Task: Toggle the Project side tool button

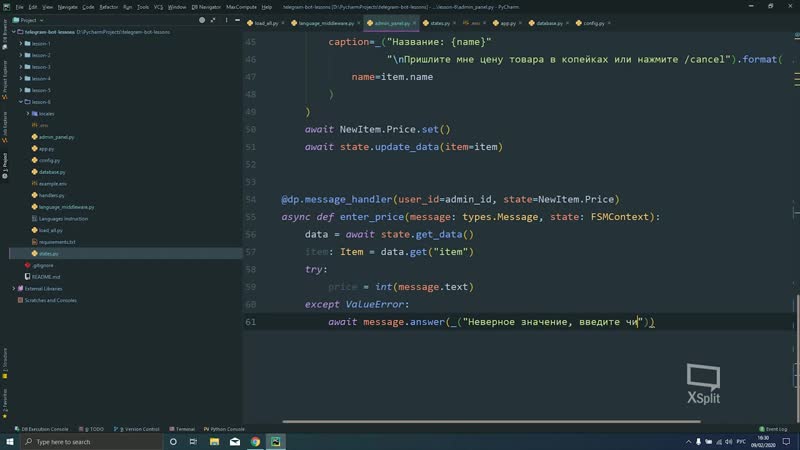Action: click(x=5, y=166)
